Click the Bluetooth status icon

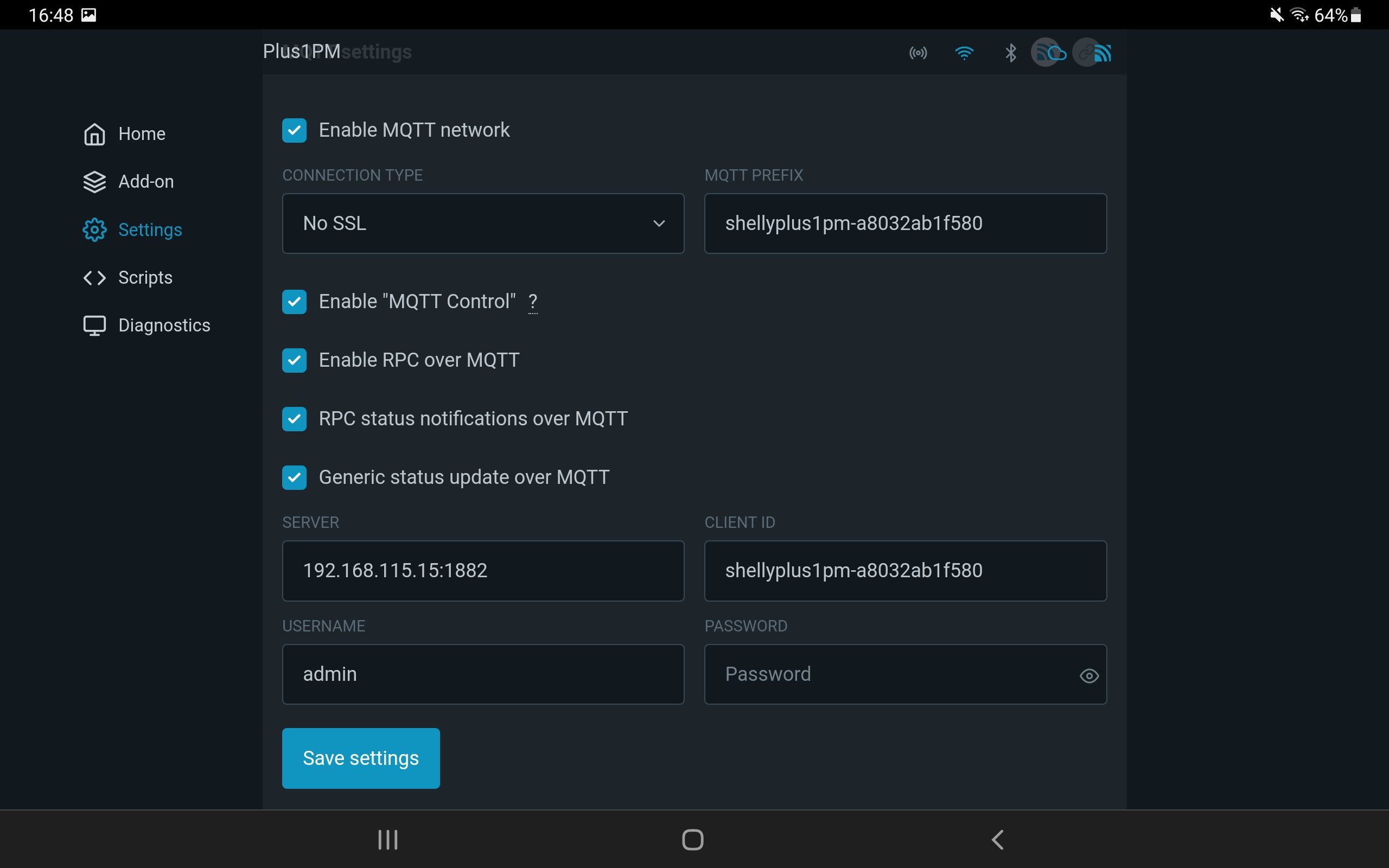pos(1011,53)
